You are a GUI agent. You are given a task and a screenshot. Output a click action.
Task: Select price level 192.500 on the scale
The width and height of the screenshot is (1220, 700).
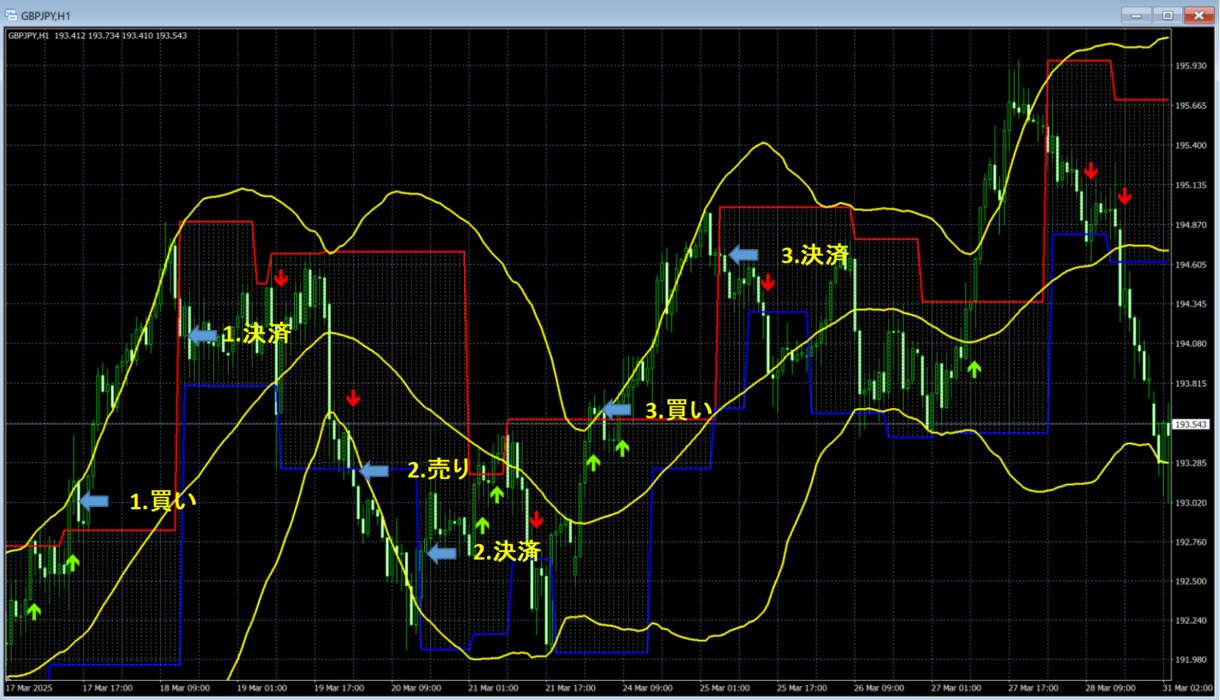[x=1190, y=582]
